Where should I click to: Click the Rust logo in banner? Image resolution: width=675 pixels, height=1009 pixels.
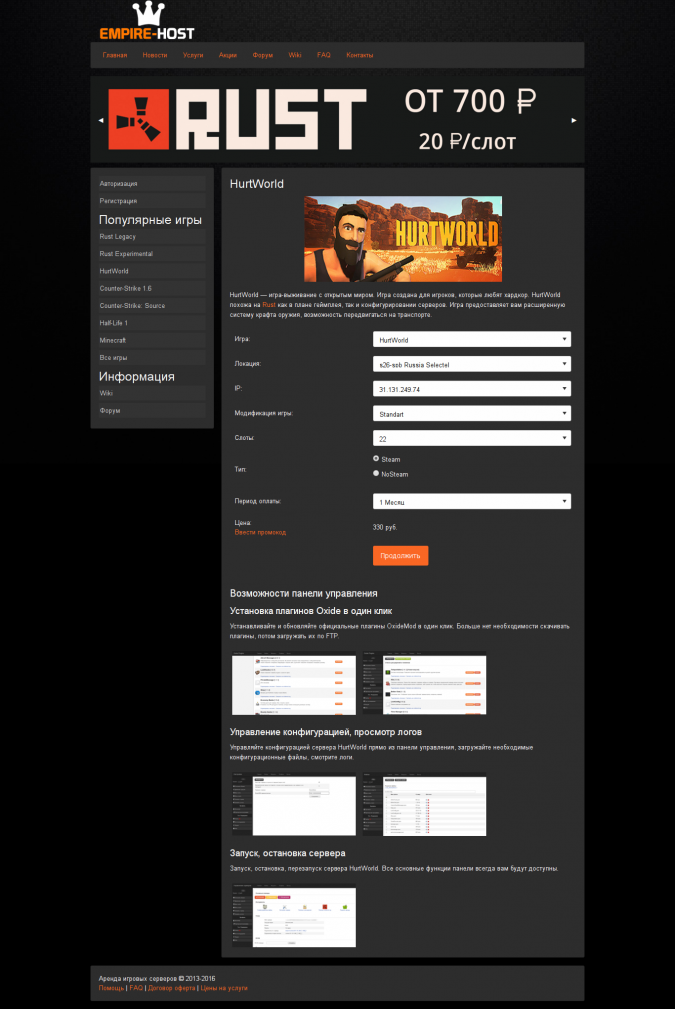[236, 120]
